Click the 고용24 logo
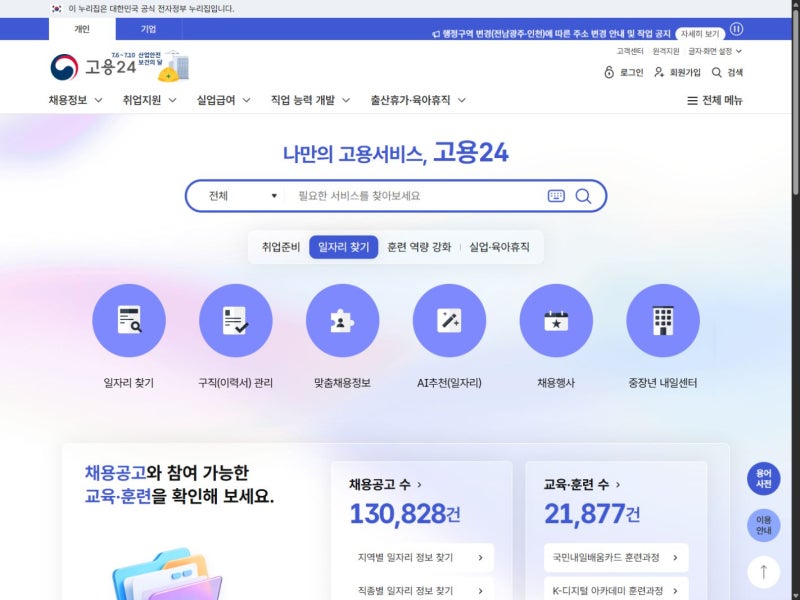This screenshot has width=800, height=600. click(x=93, y=67)
